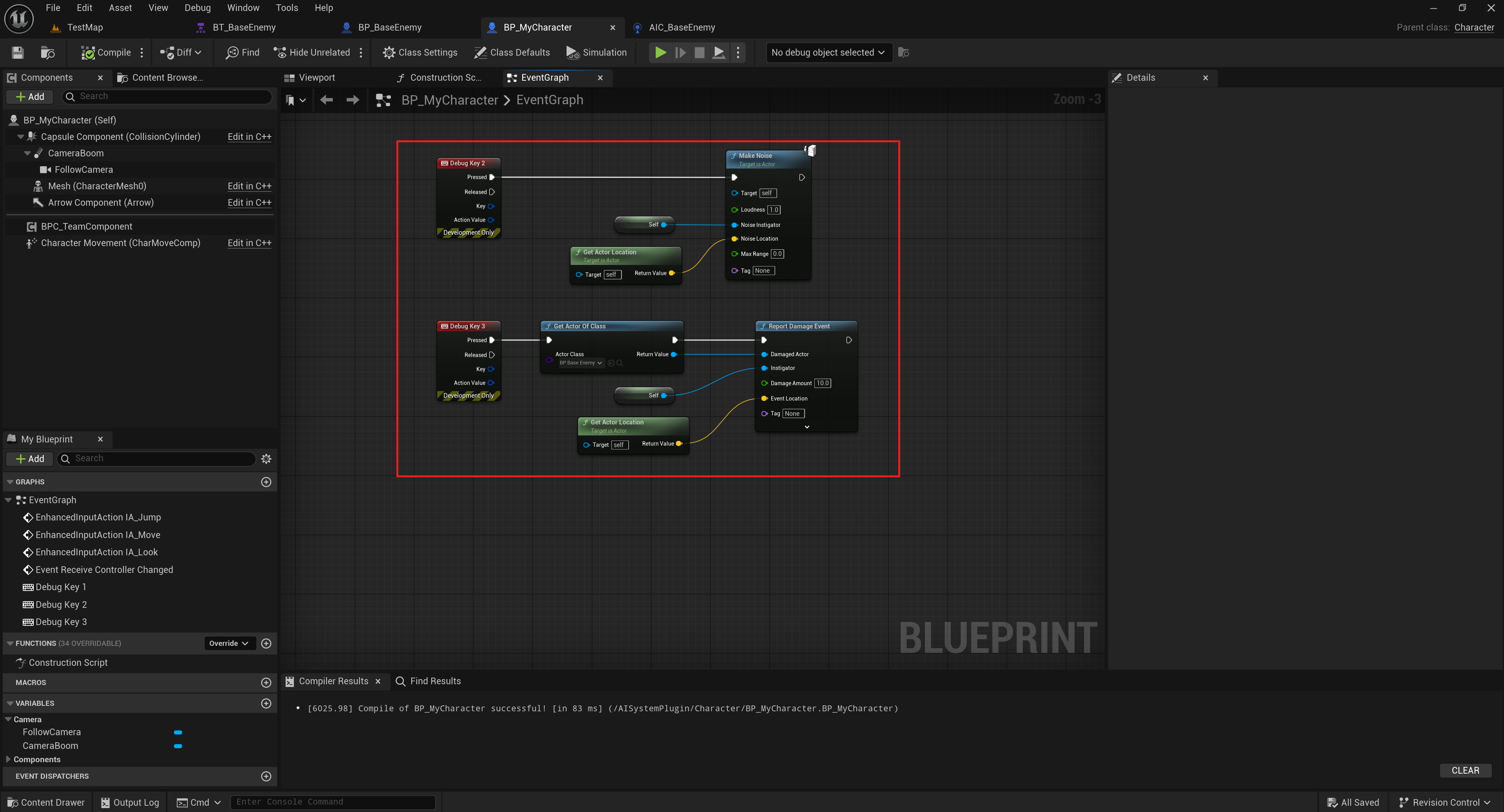Open the function Override dropdown
The width and height of the screenshot is (1504, 812).
[x=229, y=643]
